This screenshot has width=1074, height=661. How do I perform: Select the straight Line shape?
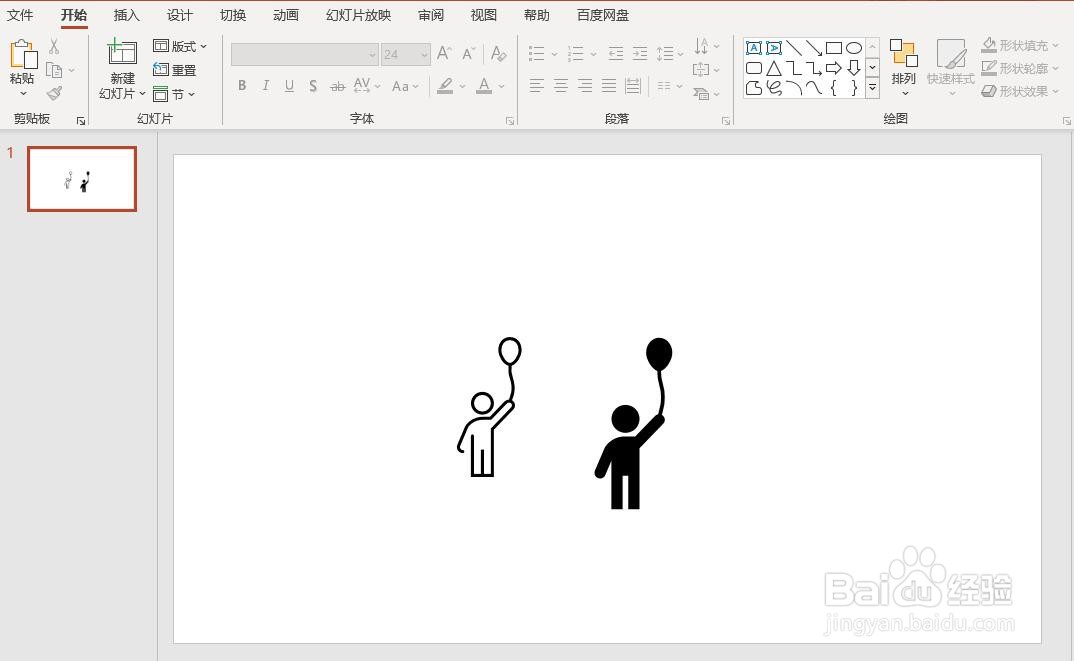coord(794,48)
